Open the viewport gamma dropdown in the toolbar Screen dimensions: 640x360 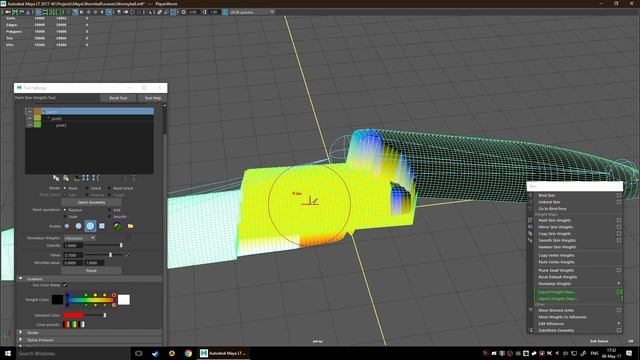click(252, 12)
